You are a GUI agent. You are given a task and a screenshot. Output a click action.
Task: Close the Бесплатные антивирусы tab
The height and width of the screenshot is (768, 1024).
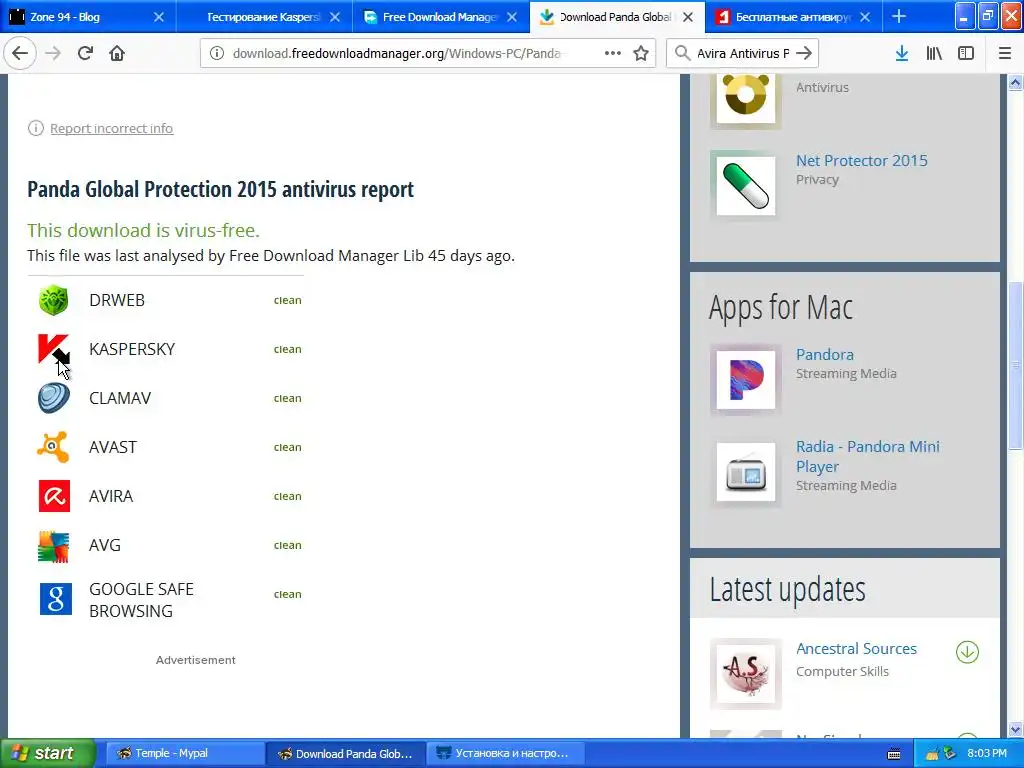pyautogui.click(x=865, y=17)
